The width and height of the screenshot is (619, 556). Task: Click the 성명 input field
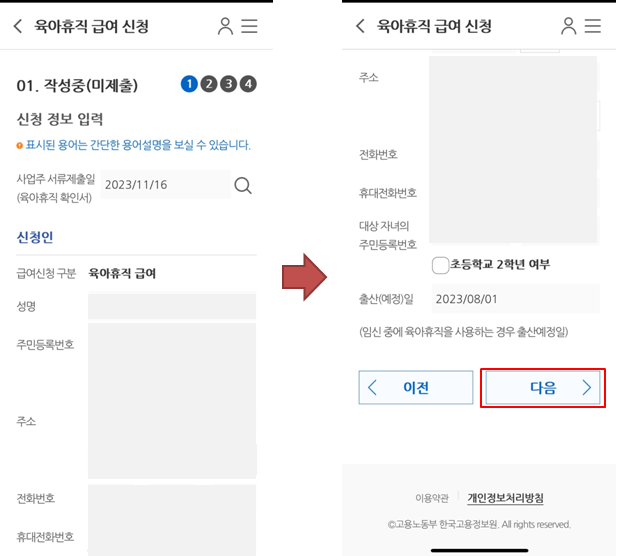(x=172, y=306)
